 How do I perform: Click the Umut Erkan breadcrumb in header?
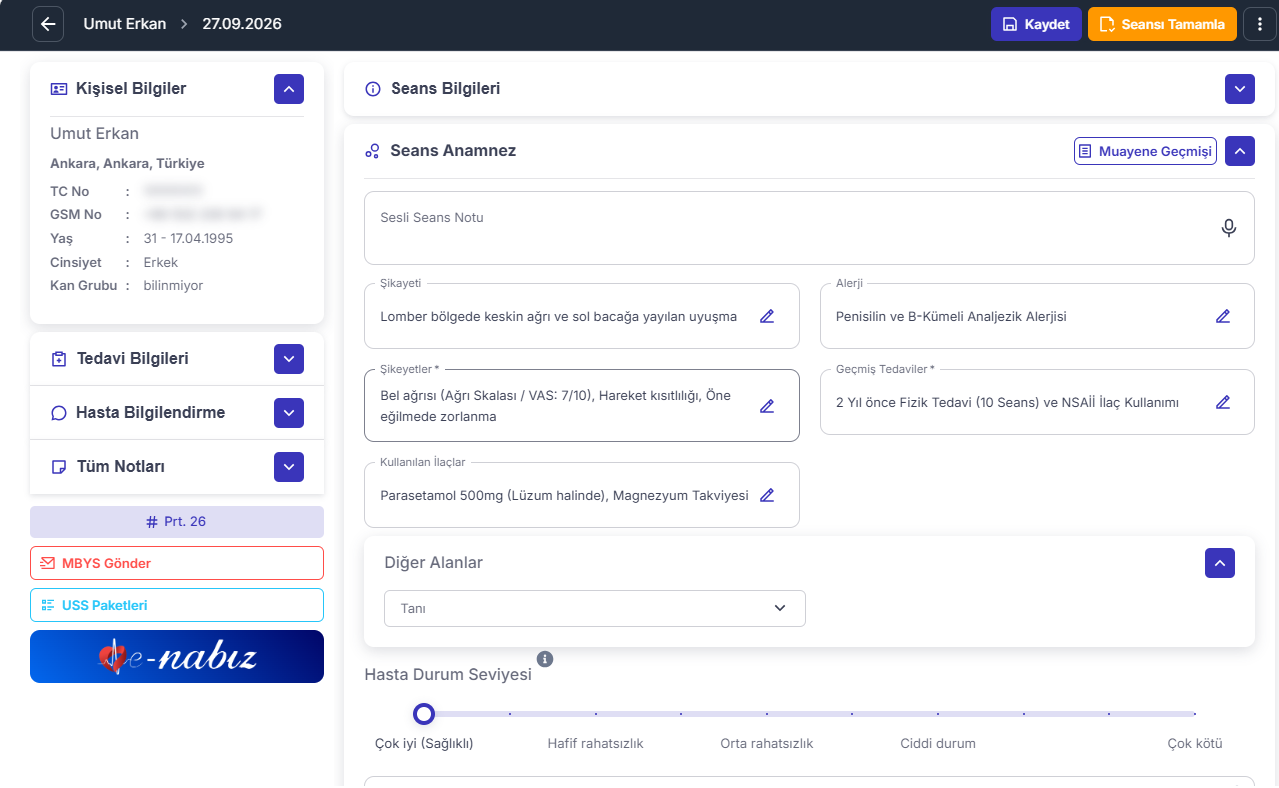click(125, 24)
